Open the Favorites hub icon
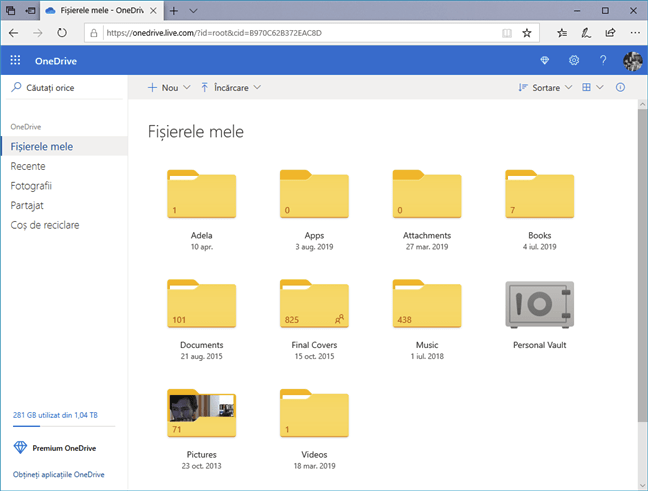The width and height of the screenshot is (648, 491). point(562,33)
